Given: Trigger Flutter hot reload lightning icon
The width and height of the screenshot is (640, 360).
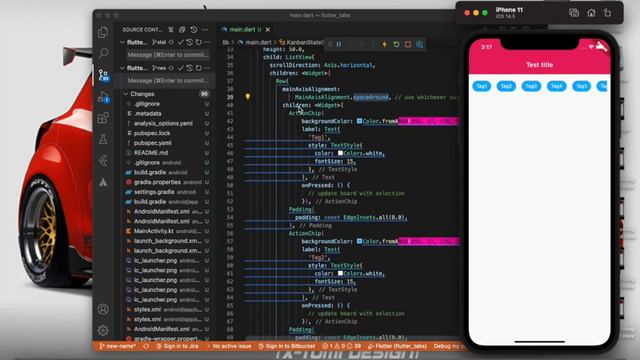Looking at the screenshot, I should click(x=384, y=44).
